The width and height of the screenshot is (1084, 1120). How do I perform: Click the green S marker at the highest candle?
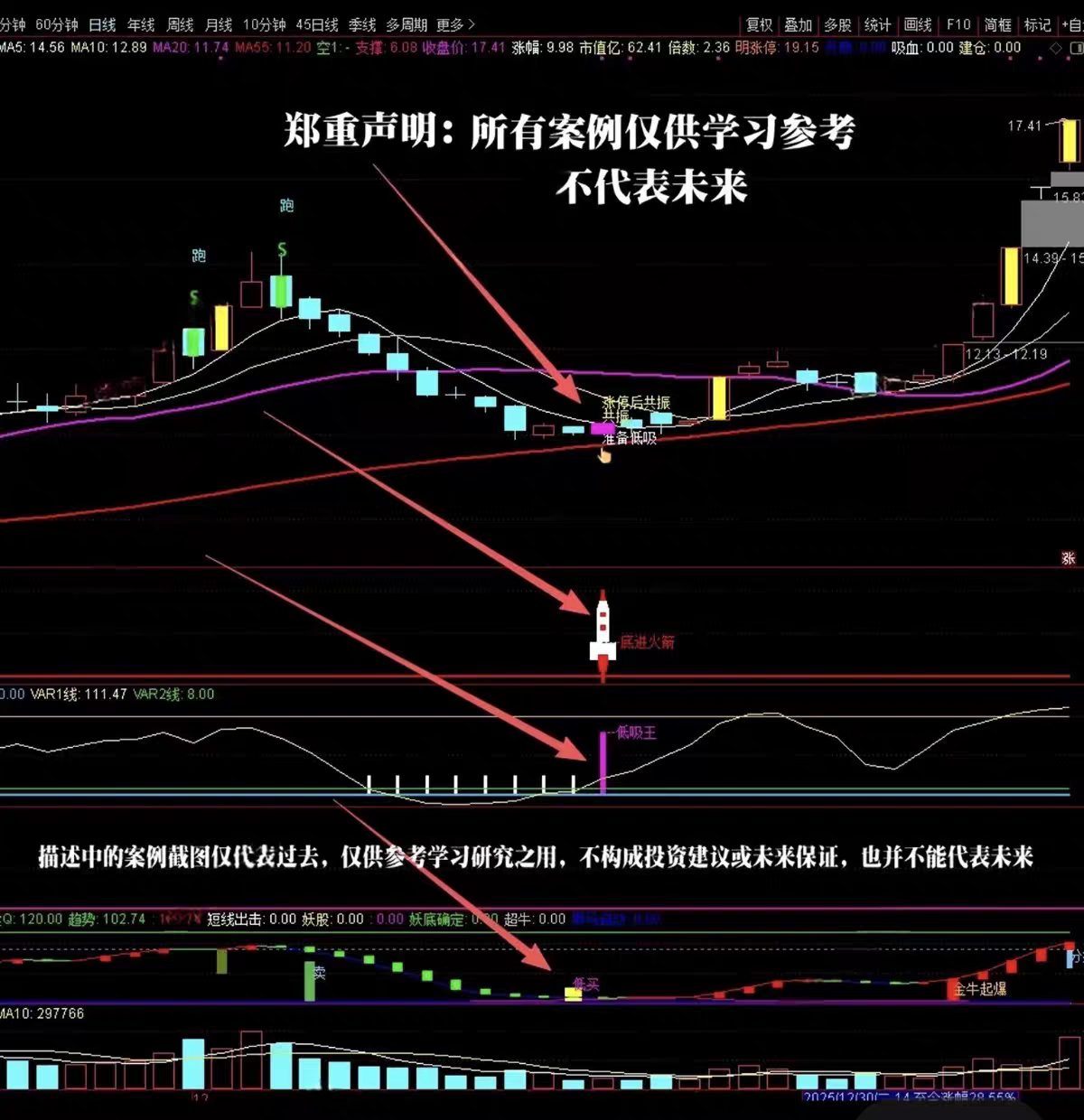pos(282,250)
